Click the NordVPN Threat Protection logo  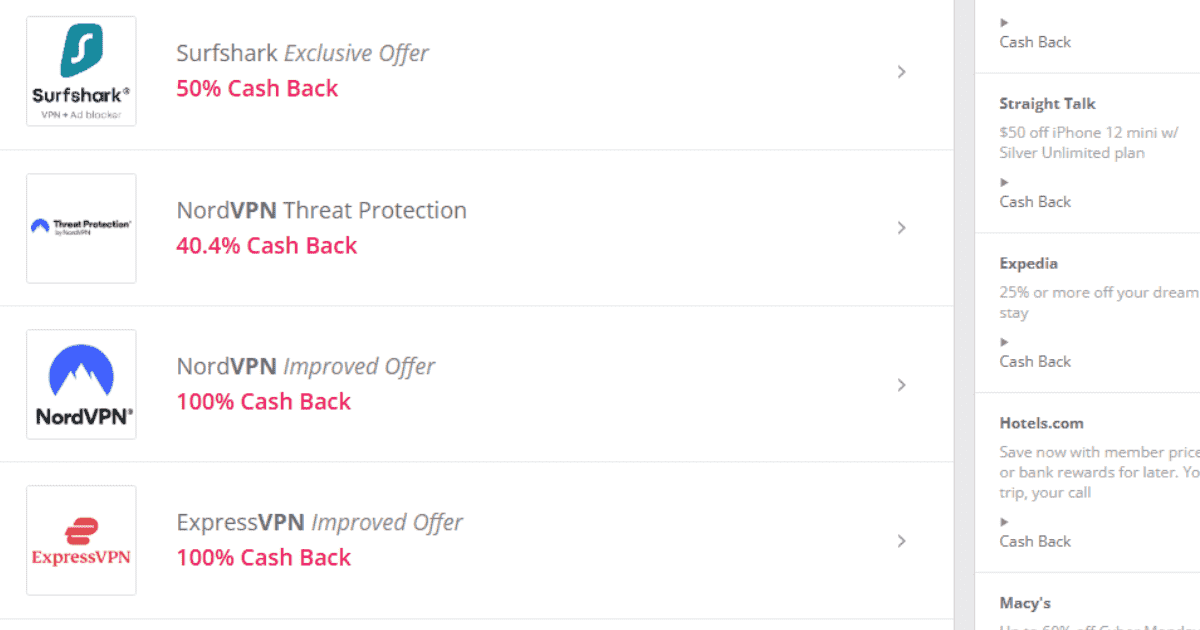point(81,227)
